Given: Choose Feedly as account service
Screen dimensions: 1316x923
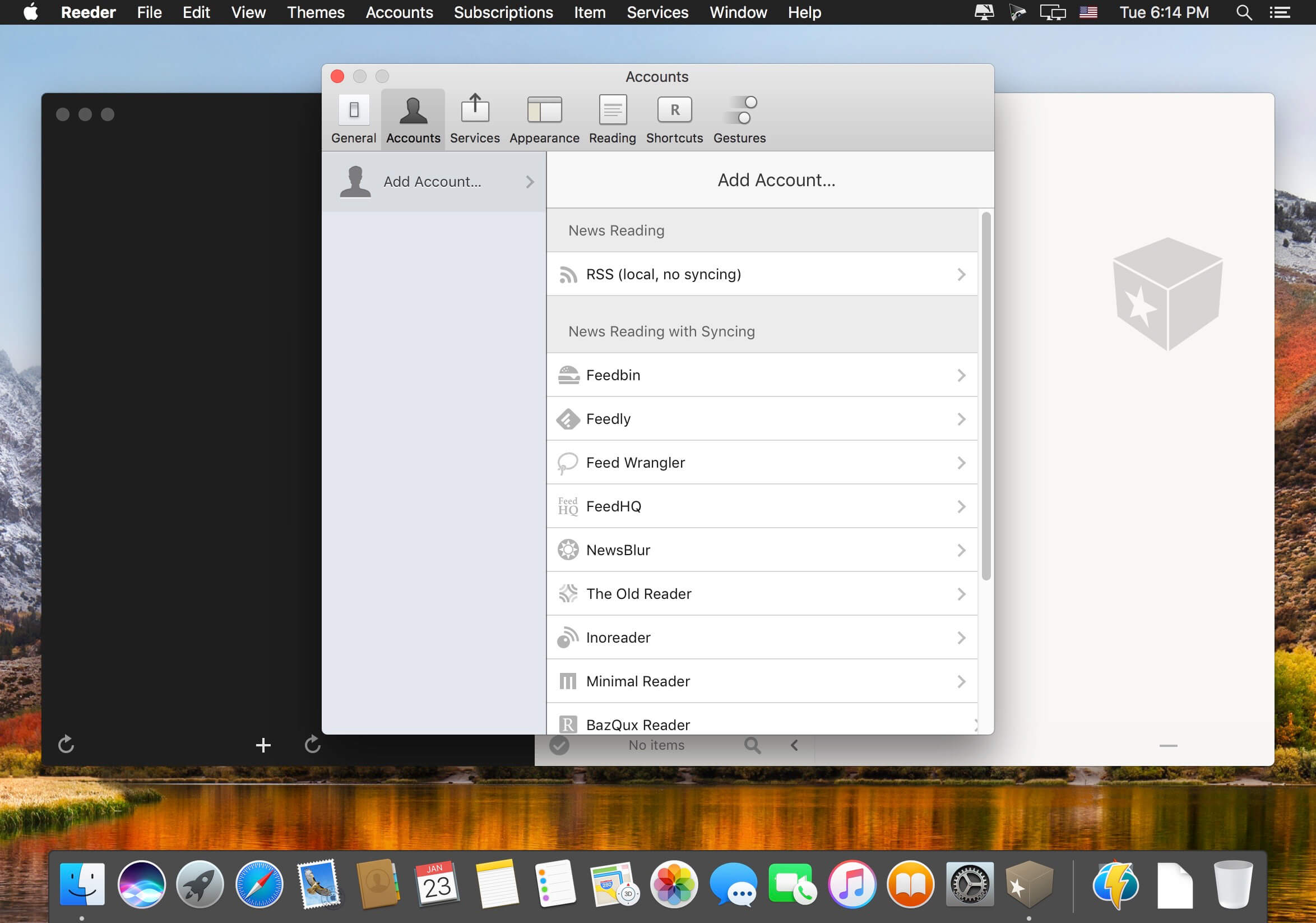Looking at the screenshot, I should click(x=762, y=419).
